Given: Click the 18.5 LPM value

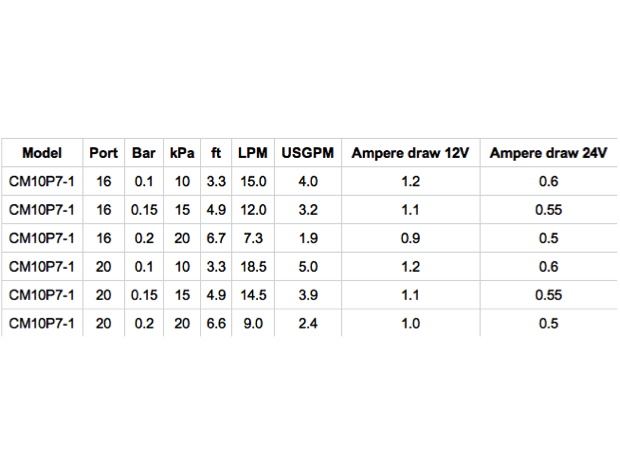Looking at the screenshot, I should [253, 267].
